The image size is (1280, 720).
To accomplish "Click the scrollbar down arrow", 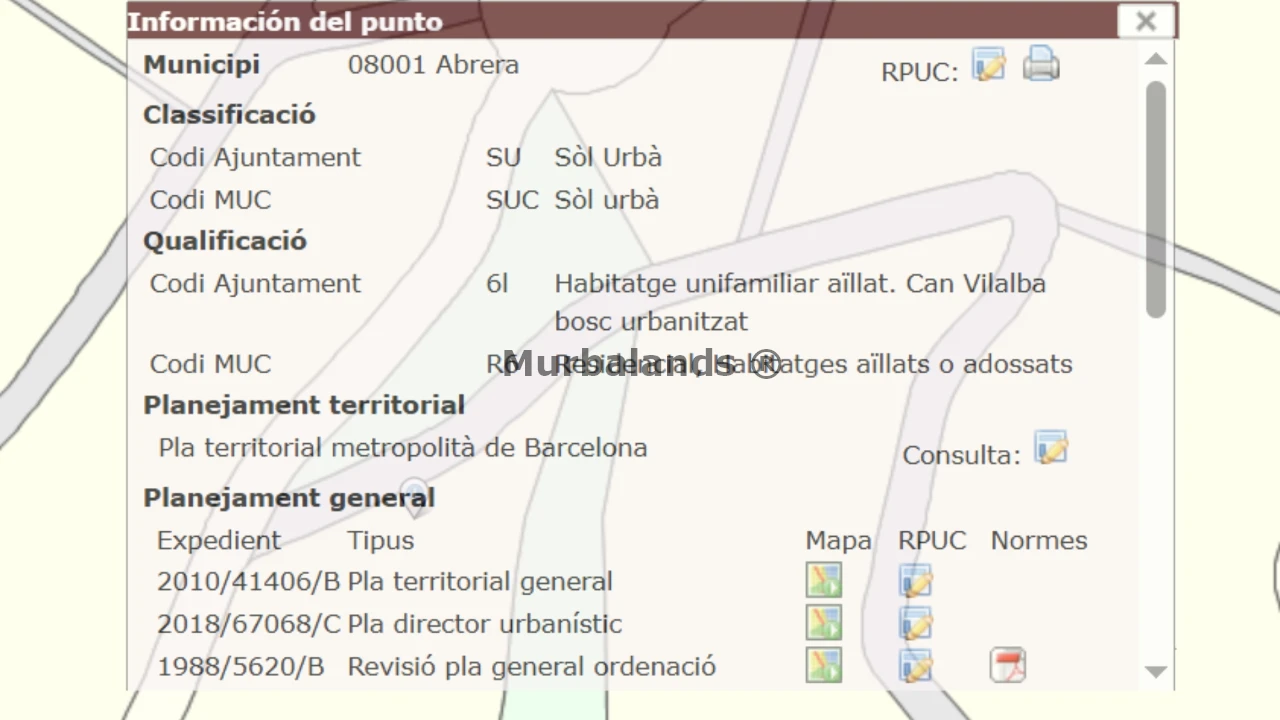I will [x=1156, y=672].
